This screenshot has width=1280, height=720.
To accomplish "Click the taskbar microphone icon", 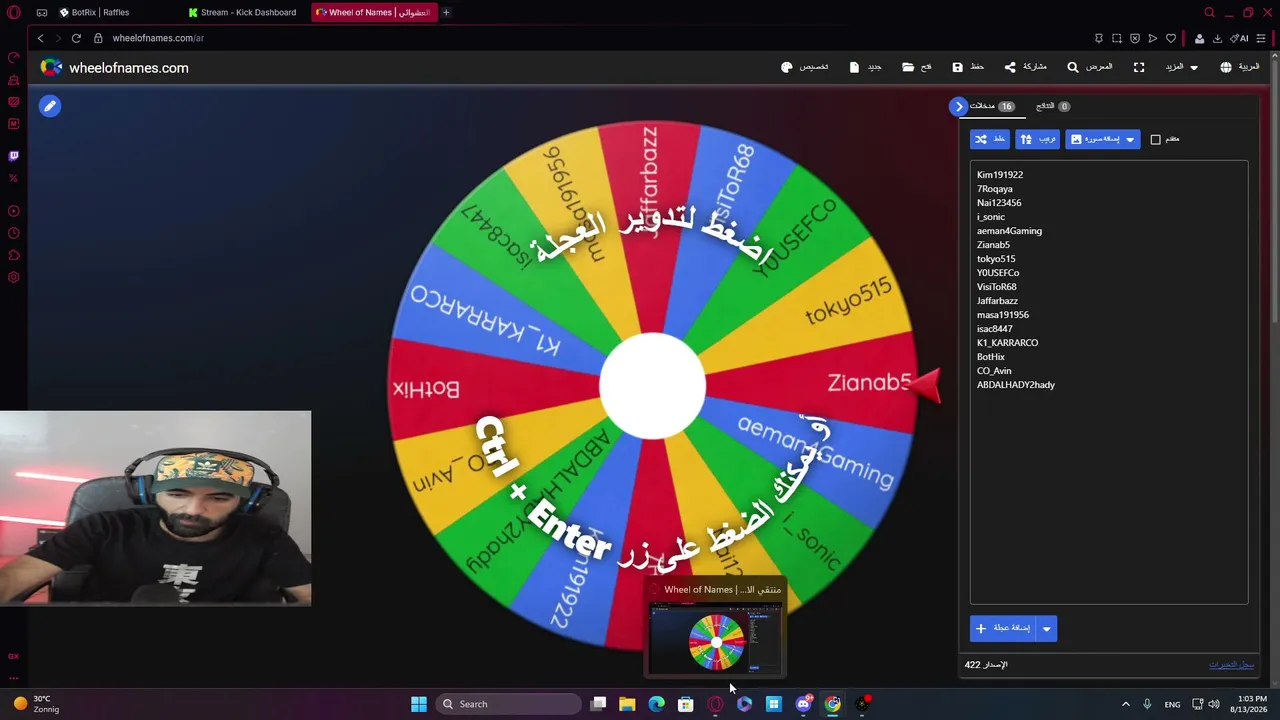I will pyautogui.click(x=1147, y=704).
